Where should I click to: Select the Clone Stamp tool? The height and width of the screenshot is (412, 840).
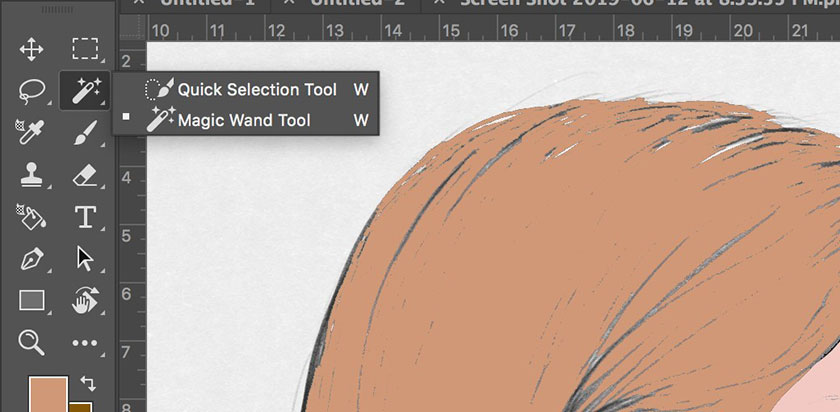[x=32, y=175]
